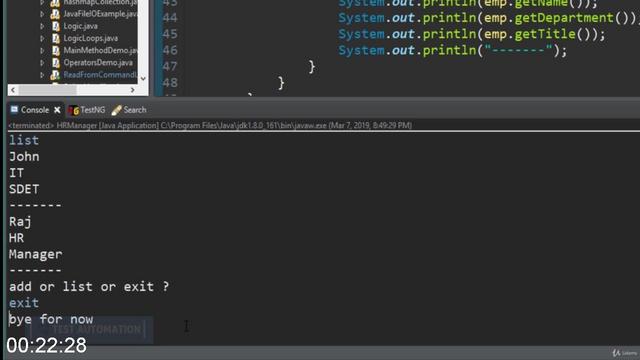Open OperatorsDemo.java in the explorer
The height and width of the screenshot is (360, 640).
tap(98, 63)
